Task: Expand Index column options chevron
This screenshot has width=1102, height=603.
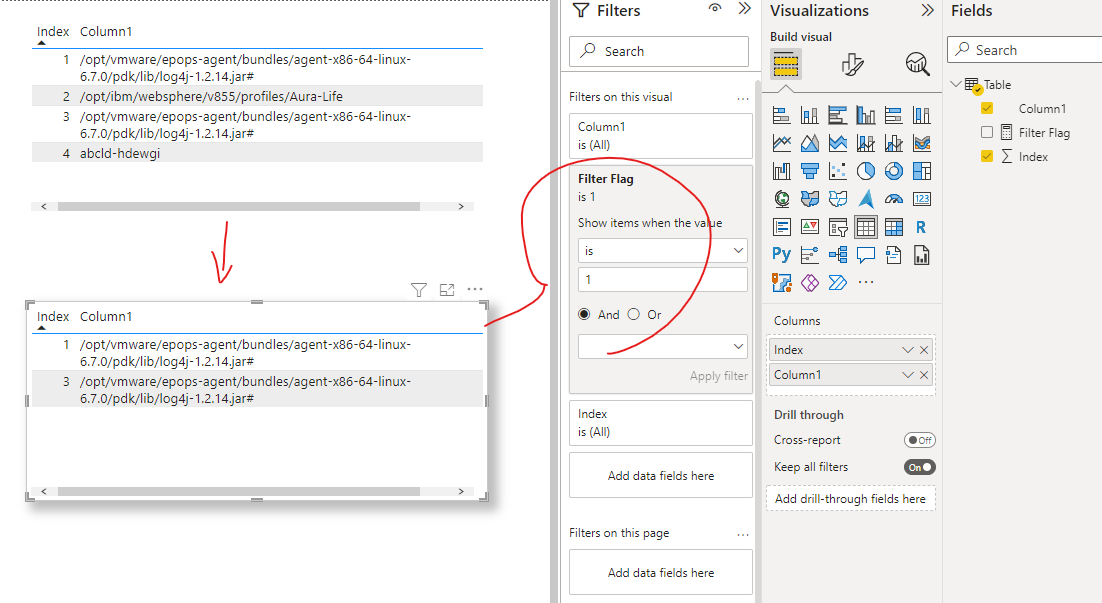Action: 907,350
